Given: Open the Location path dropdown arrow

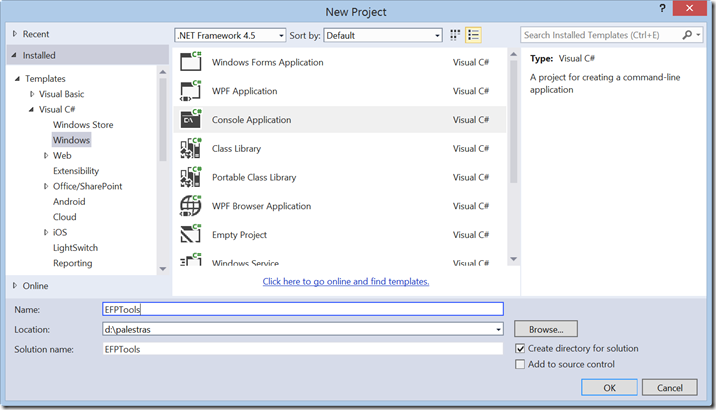Looking at the screenshot, I should pos(498,329).
